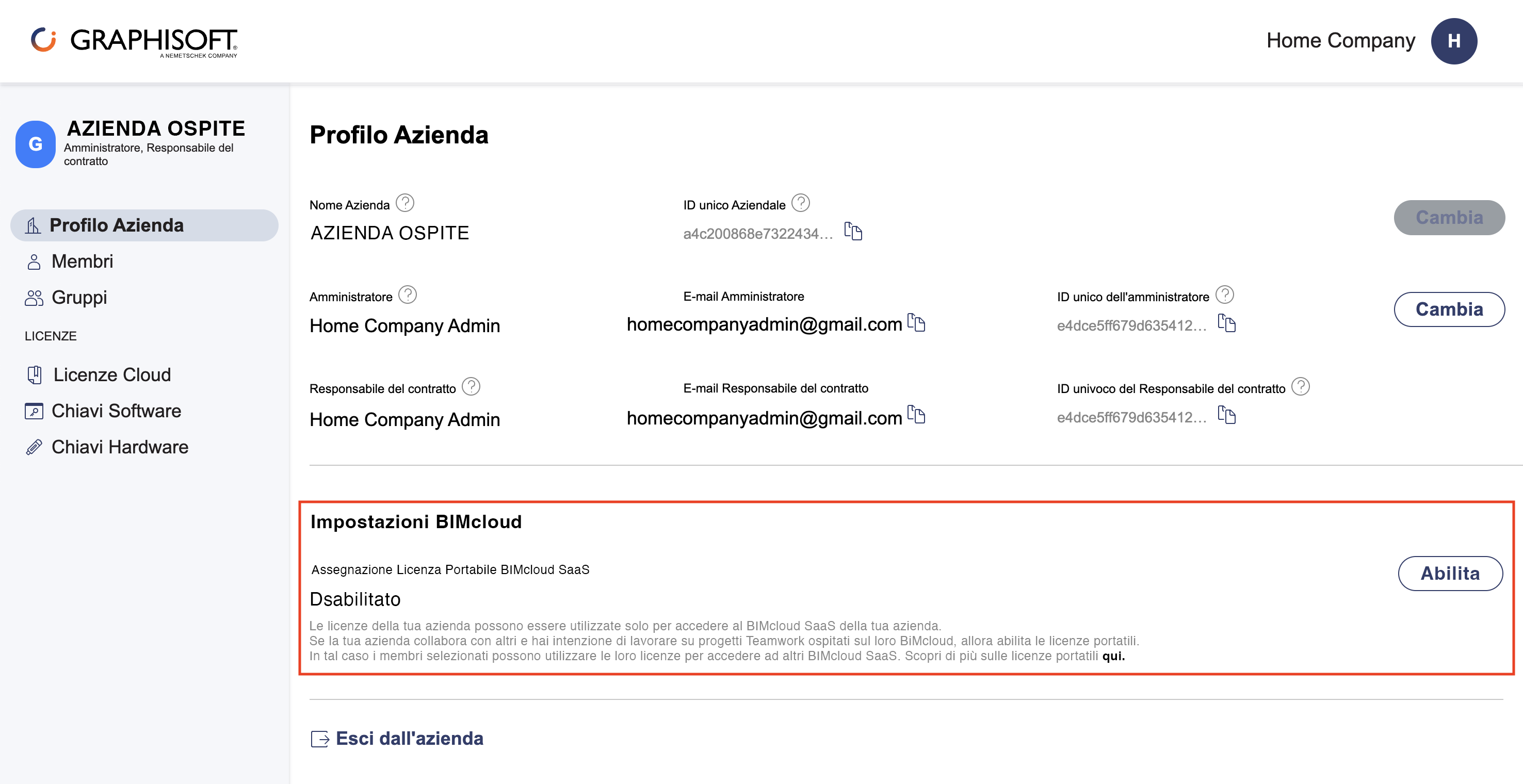
Task: Click the Dsabilitato status text
Action: coord(355,599)
